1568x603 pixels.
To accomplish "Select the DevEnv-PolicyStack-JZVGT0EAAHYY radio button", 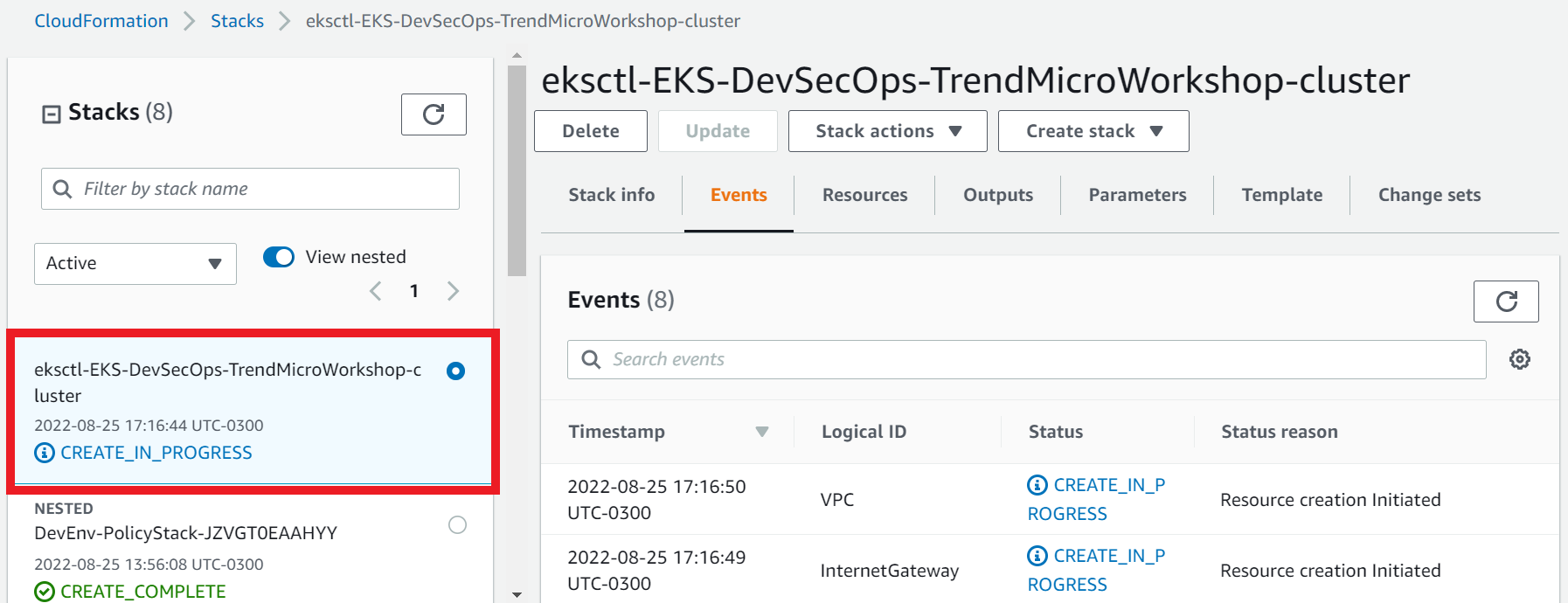I will coord(457,524).
